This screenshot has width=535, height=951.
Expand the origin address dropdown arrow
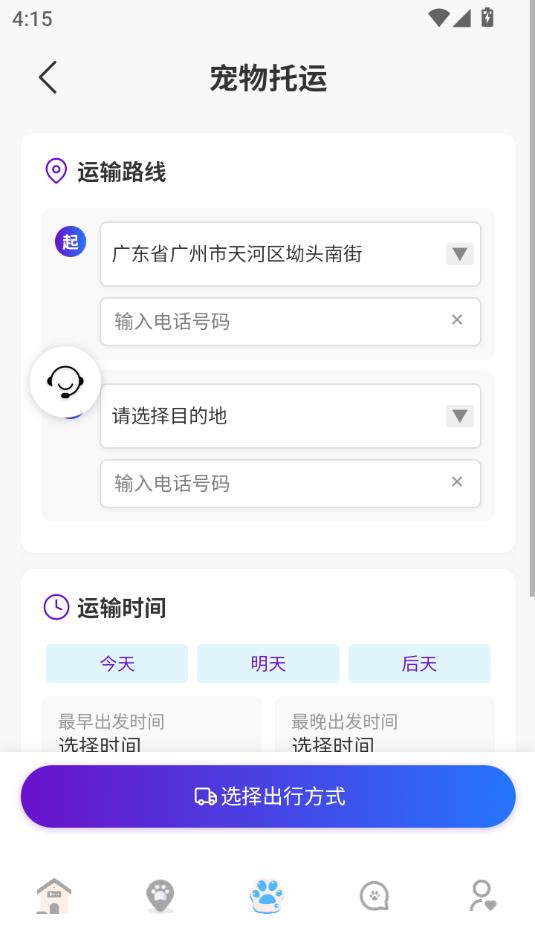(460, 254)
